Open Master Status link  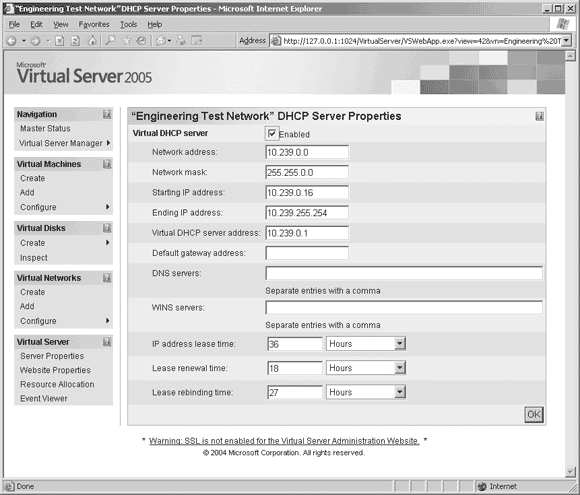coord(45,128)
